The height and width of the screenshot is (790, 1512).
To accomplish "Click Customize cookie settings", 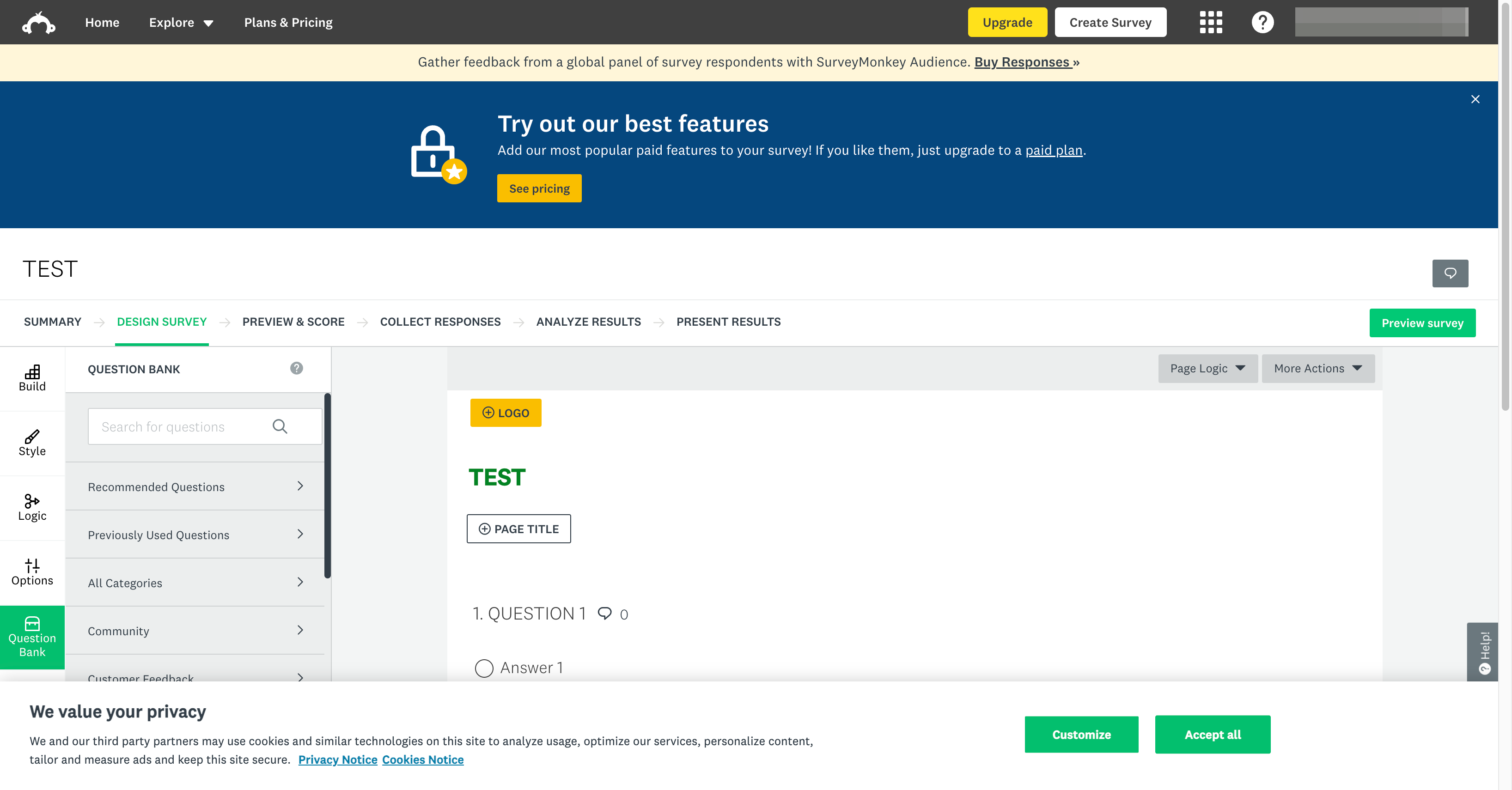I will tap(1081, 734).
